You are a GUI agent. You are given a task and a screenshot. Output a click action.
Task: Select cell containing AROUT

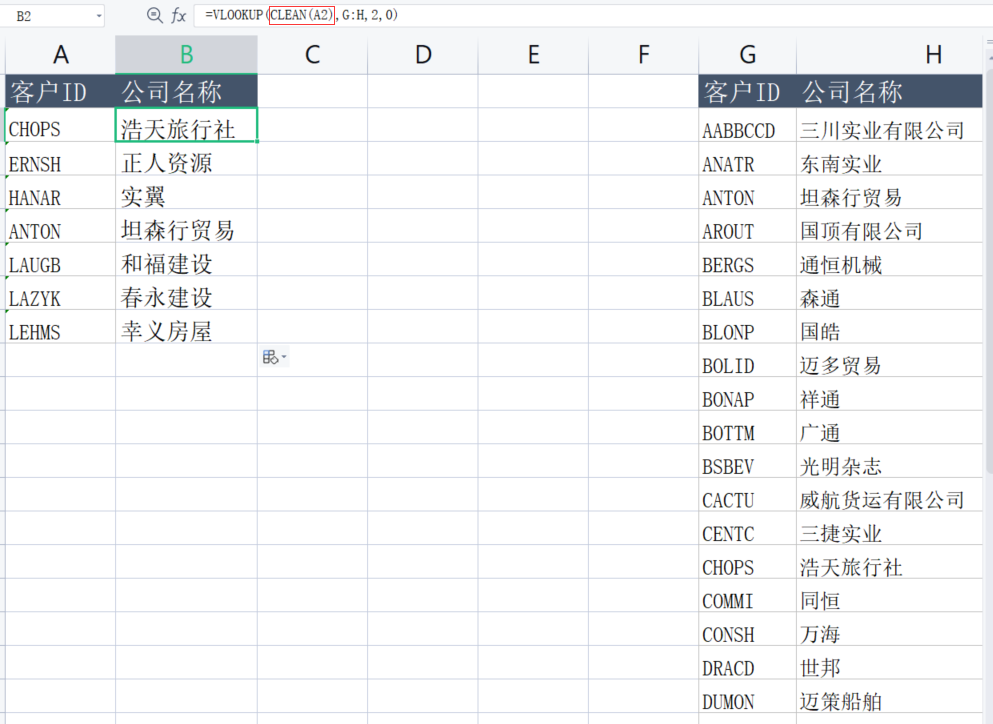pos(747,225)
